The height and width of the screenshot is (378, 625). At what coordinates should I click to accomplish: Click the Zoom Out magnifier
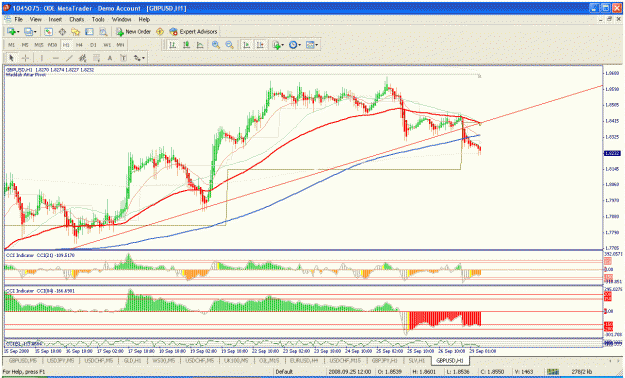(229, 45)
